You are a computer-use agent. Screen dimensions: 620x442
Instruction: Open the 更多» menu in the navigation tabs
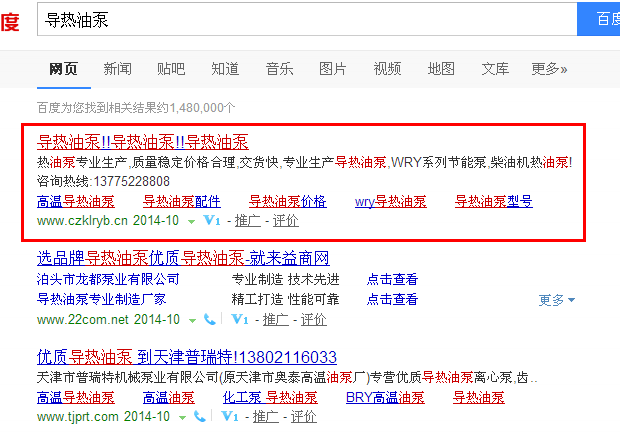549,69
